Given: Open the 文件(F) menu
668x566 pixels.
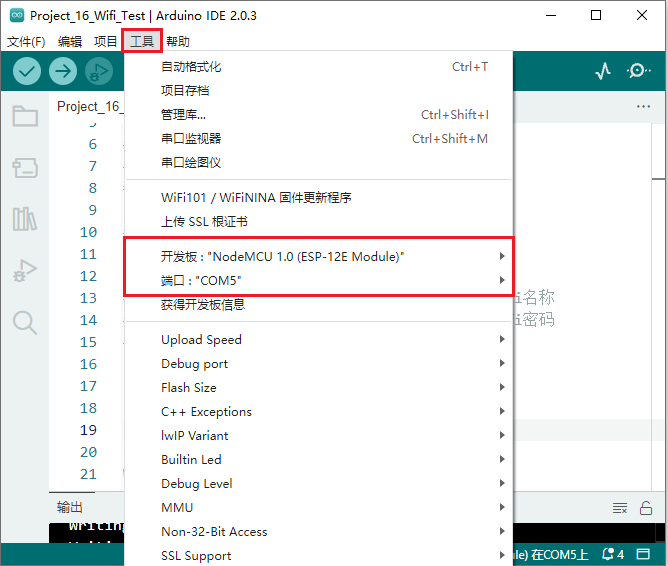Looking at the screenshot, I should (26, 42).
